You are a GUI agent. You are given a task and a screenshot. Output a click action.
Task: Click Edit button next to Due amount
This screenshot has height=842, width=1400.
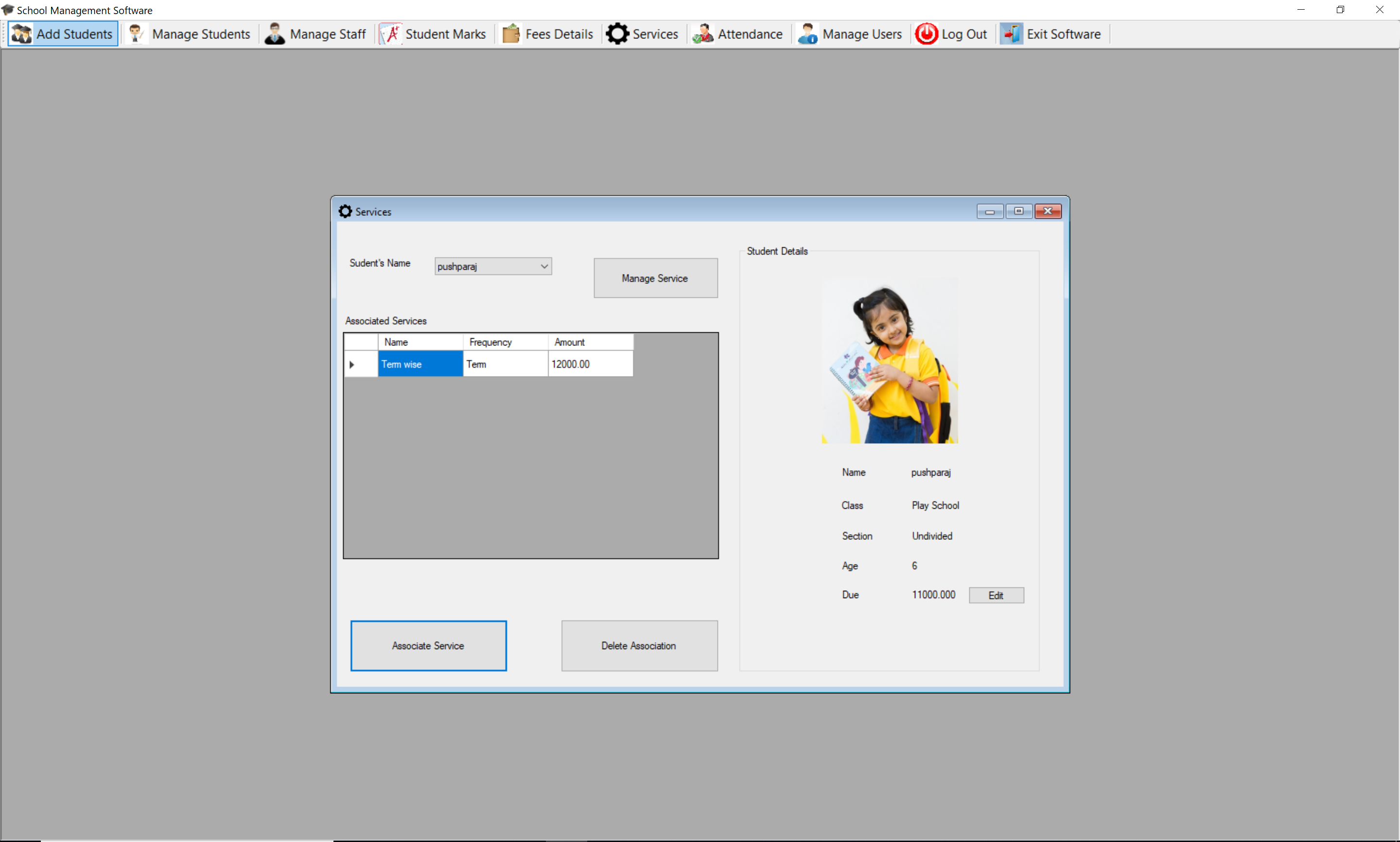pos(996,595)
